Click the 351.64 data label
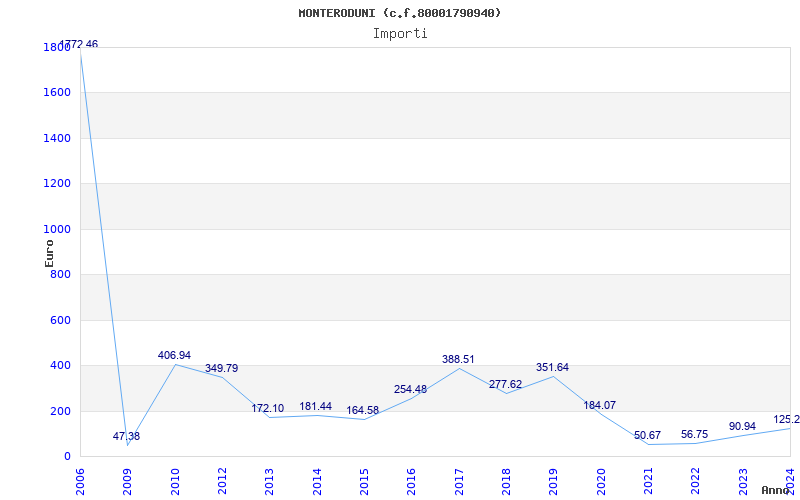This screenshot has height=500, width=800. click(553, 367)
